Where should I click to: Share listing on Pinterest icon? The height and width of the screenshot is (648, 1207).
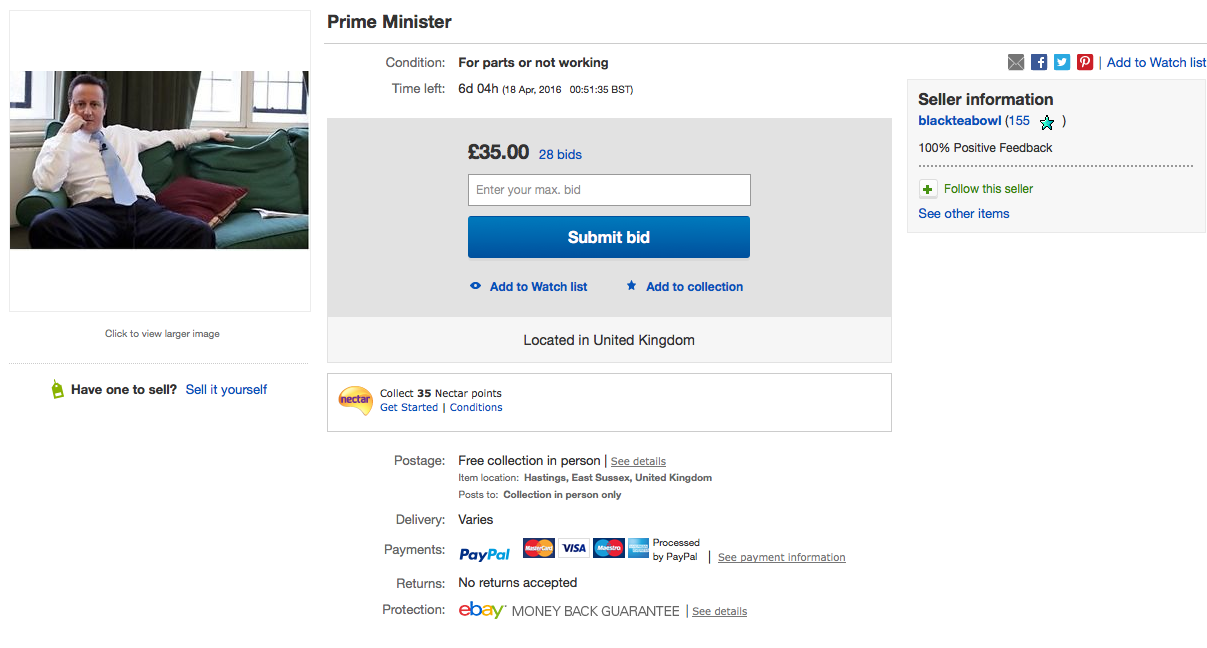point(1085,62)
